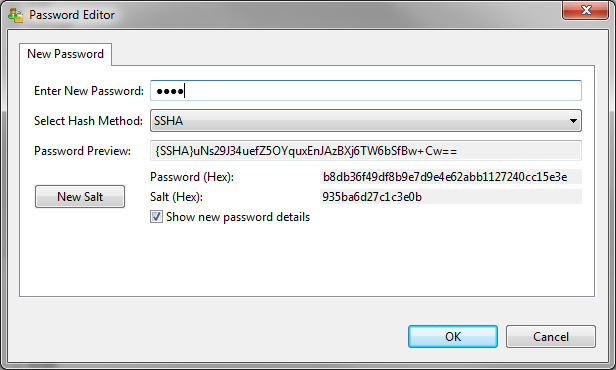Image resolution: width=616 pixels, height=370 pixels.
Task: Click the 'Enter New Password:' label
Action: (x=89, y=91)
